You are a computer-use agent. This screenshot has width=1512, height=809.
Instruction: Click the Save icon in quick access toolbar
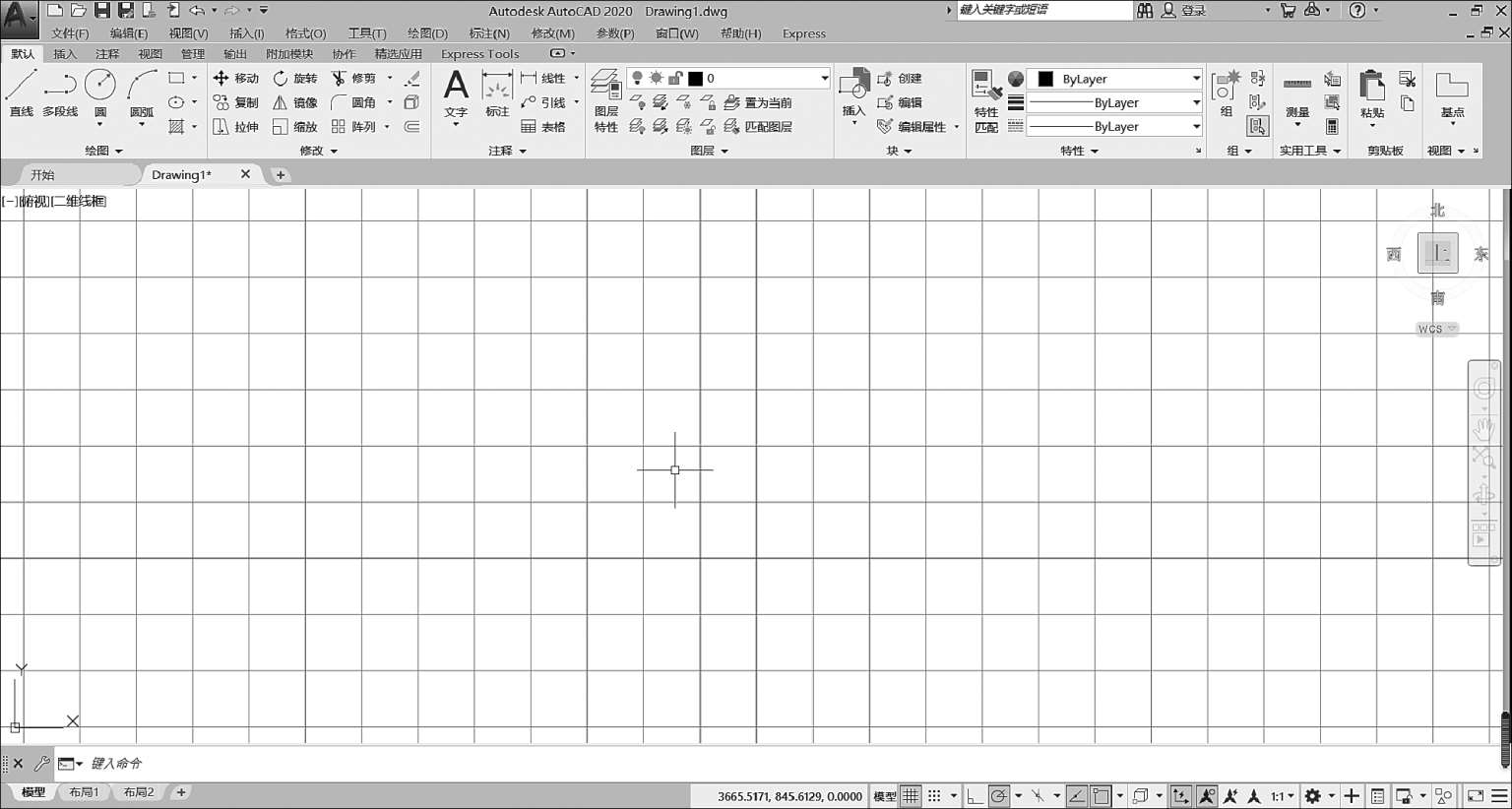102,10
